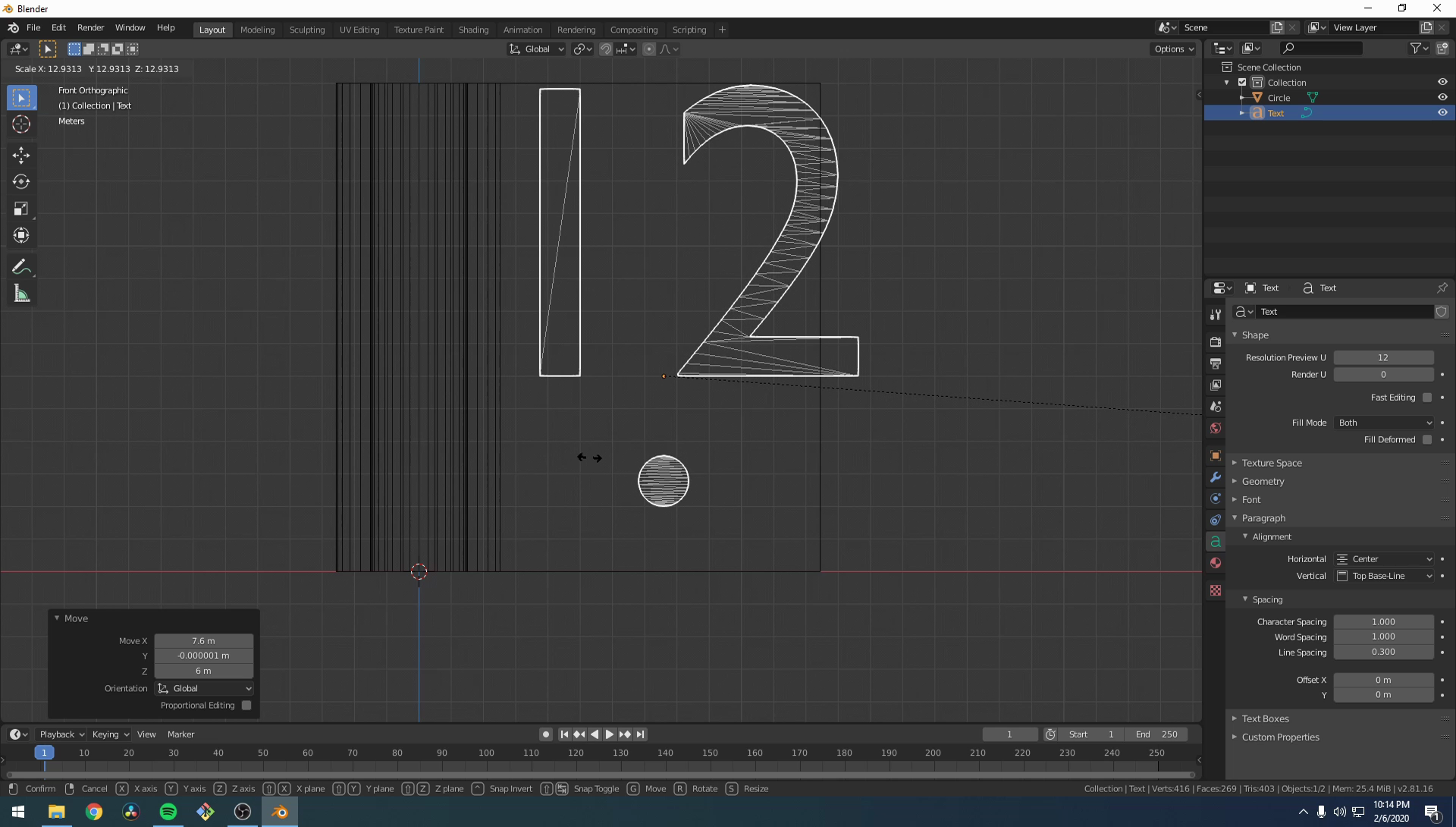Open the Object properties tab
Image resolution: width=1456 pixels, height=827 pixels.
point(1216,455)
